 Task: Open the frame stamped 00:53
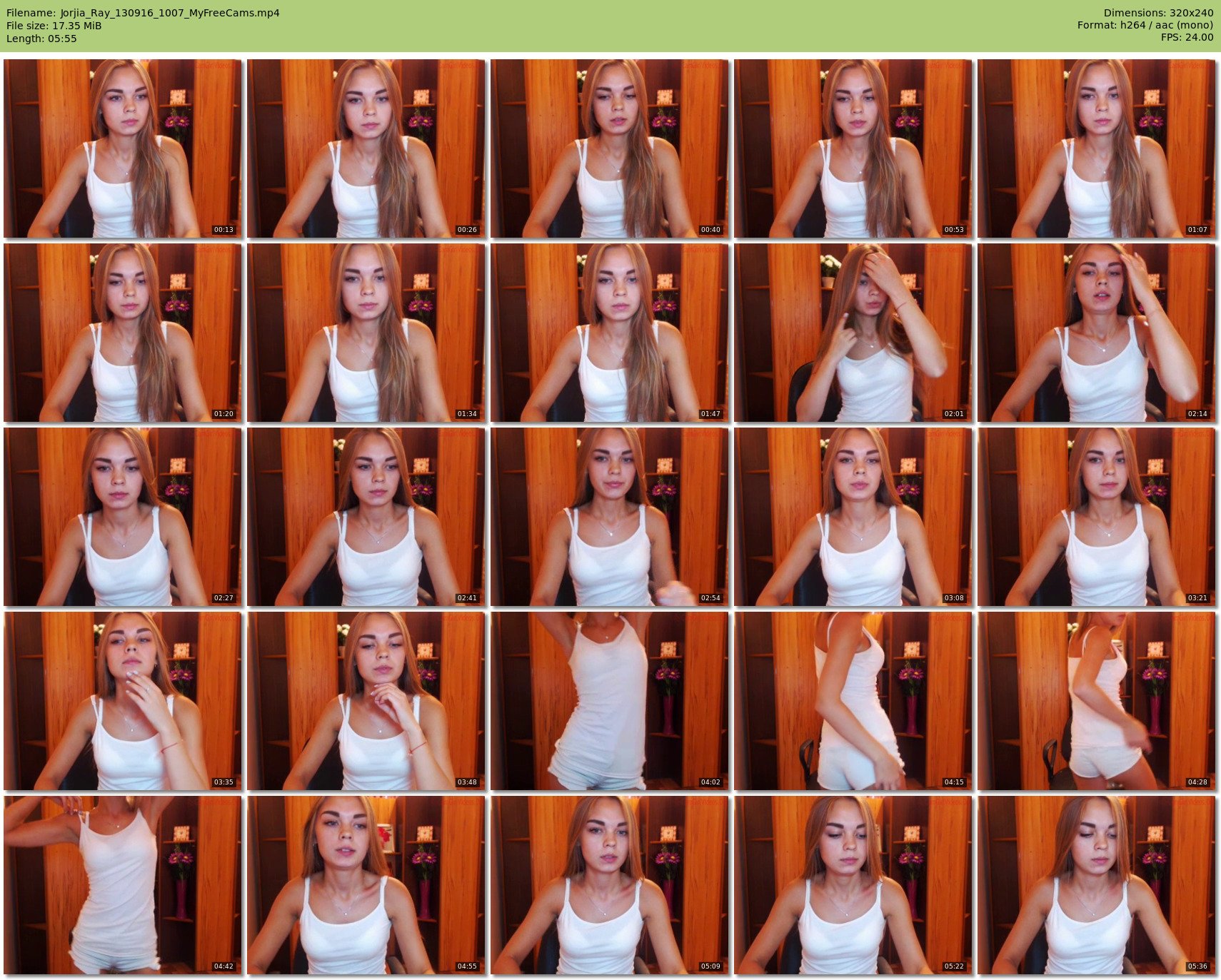[853, 148]
